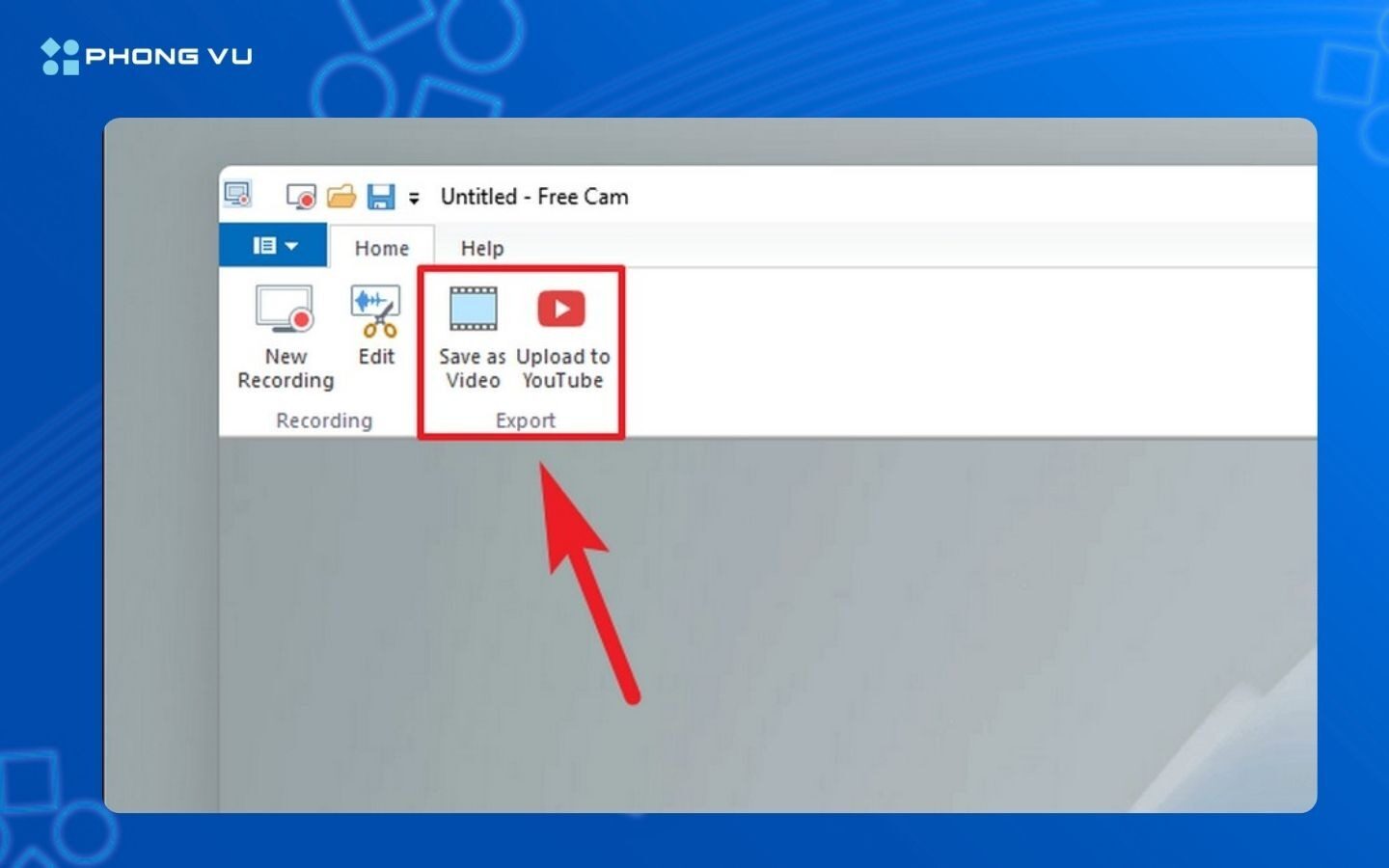
Task: Choose Upload to YouTube
Action: tap(562, 338)
